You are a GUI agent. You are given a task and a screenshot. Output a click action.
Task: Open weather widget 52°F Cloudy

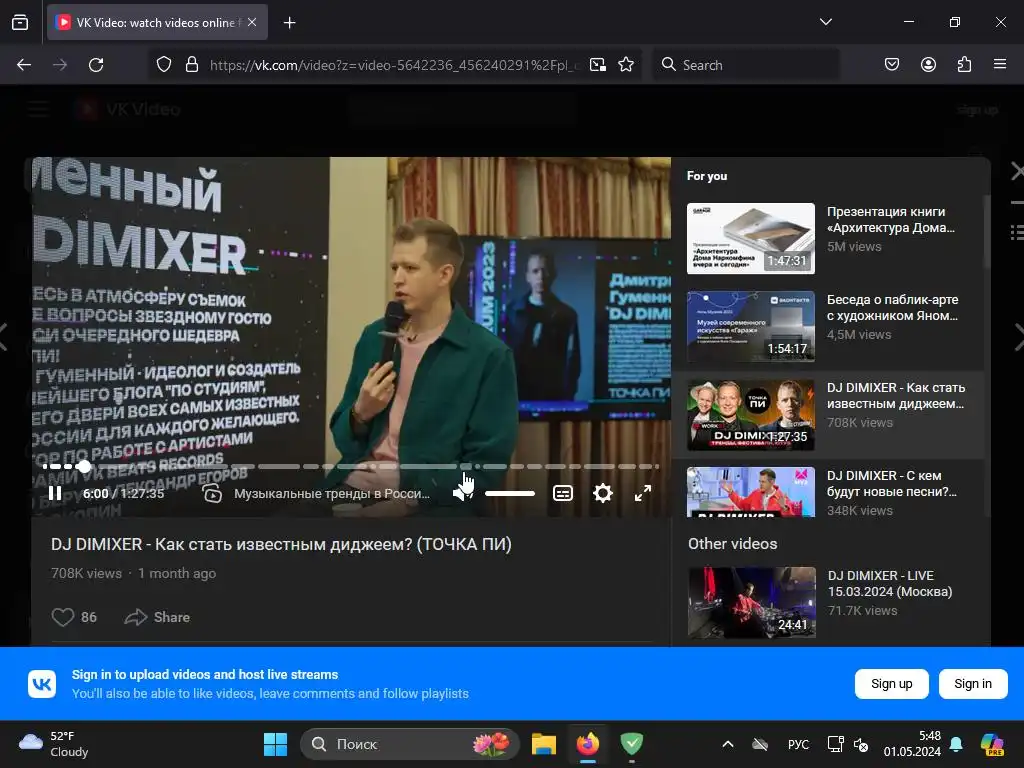(x=54, y=744)
